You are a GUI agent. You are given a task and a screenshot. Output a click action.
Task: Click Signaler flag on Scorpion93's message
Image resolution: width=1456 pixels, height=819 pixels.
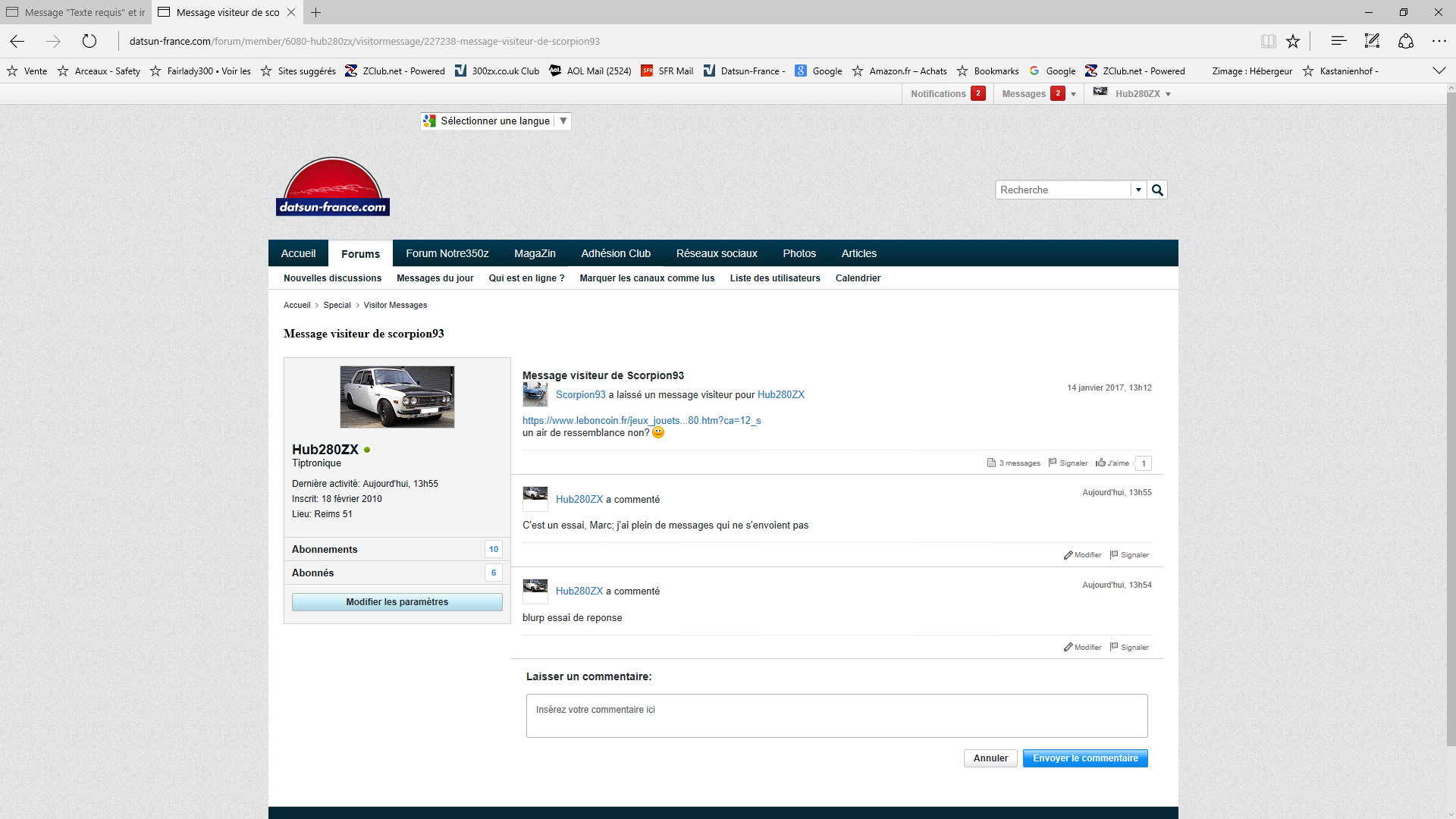click(1053, 463)
